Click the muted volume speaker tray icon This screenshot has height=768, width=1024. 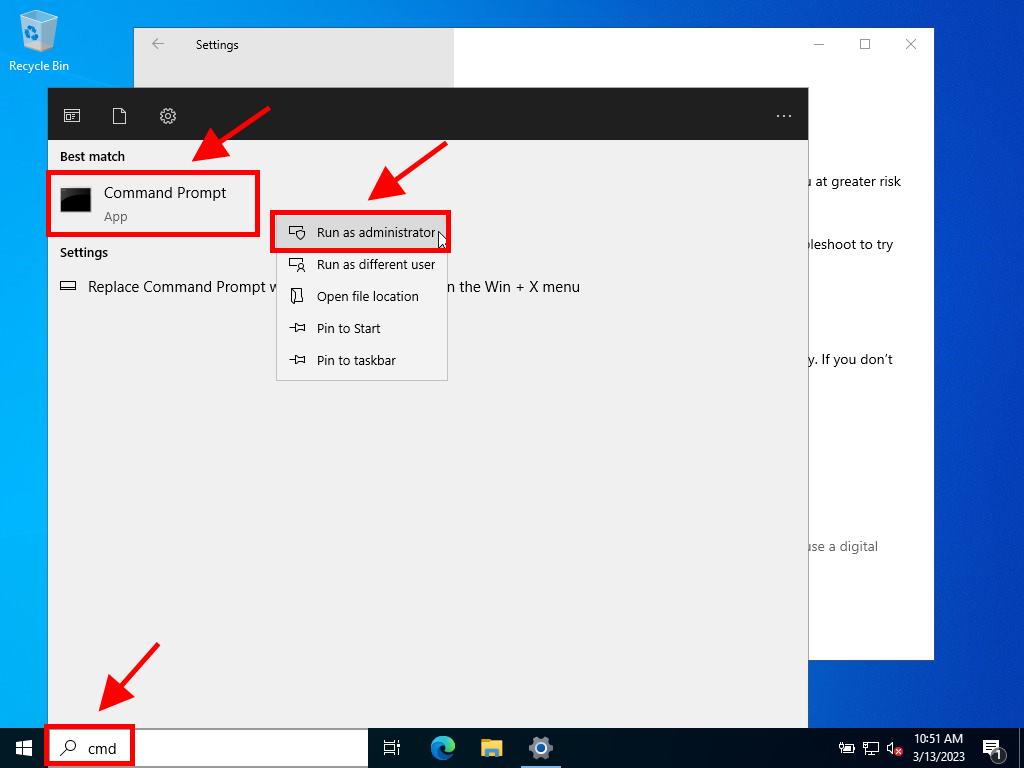(x=895, y=748)
